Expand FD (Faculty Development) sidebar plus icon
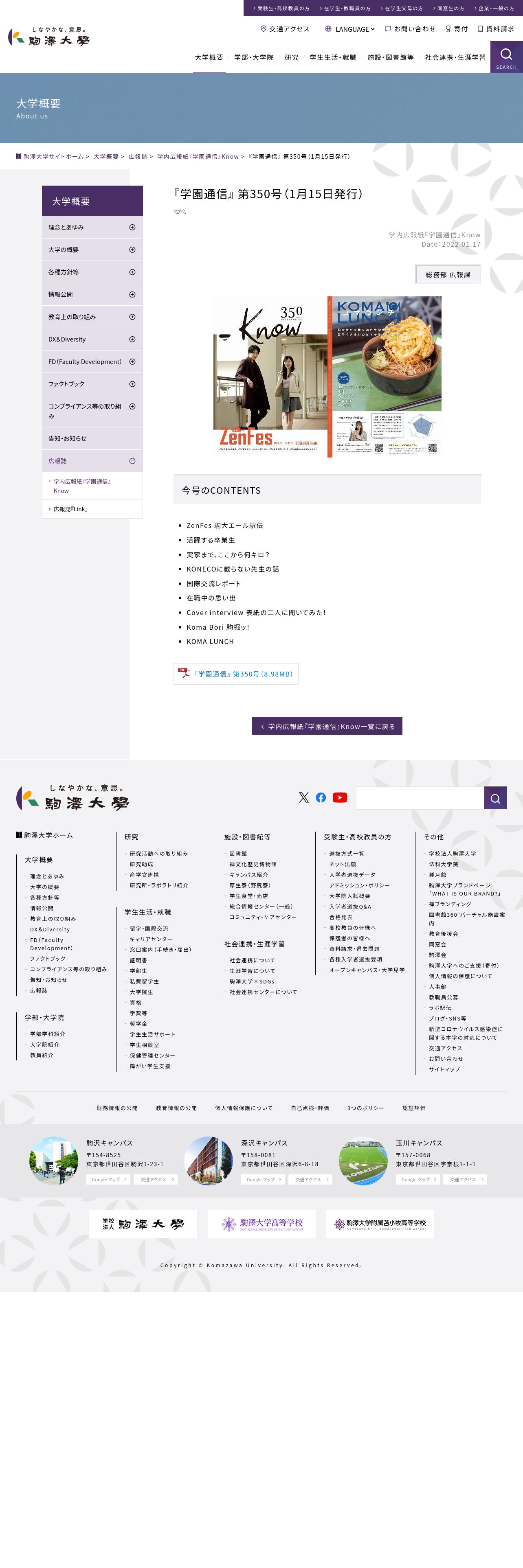Image resolution: width=523 pixels, height=1568 pixels. click(x=132, y=361)
